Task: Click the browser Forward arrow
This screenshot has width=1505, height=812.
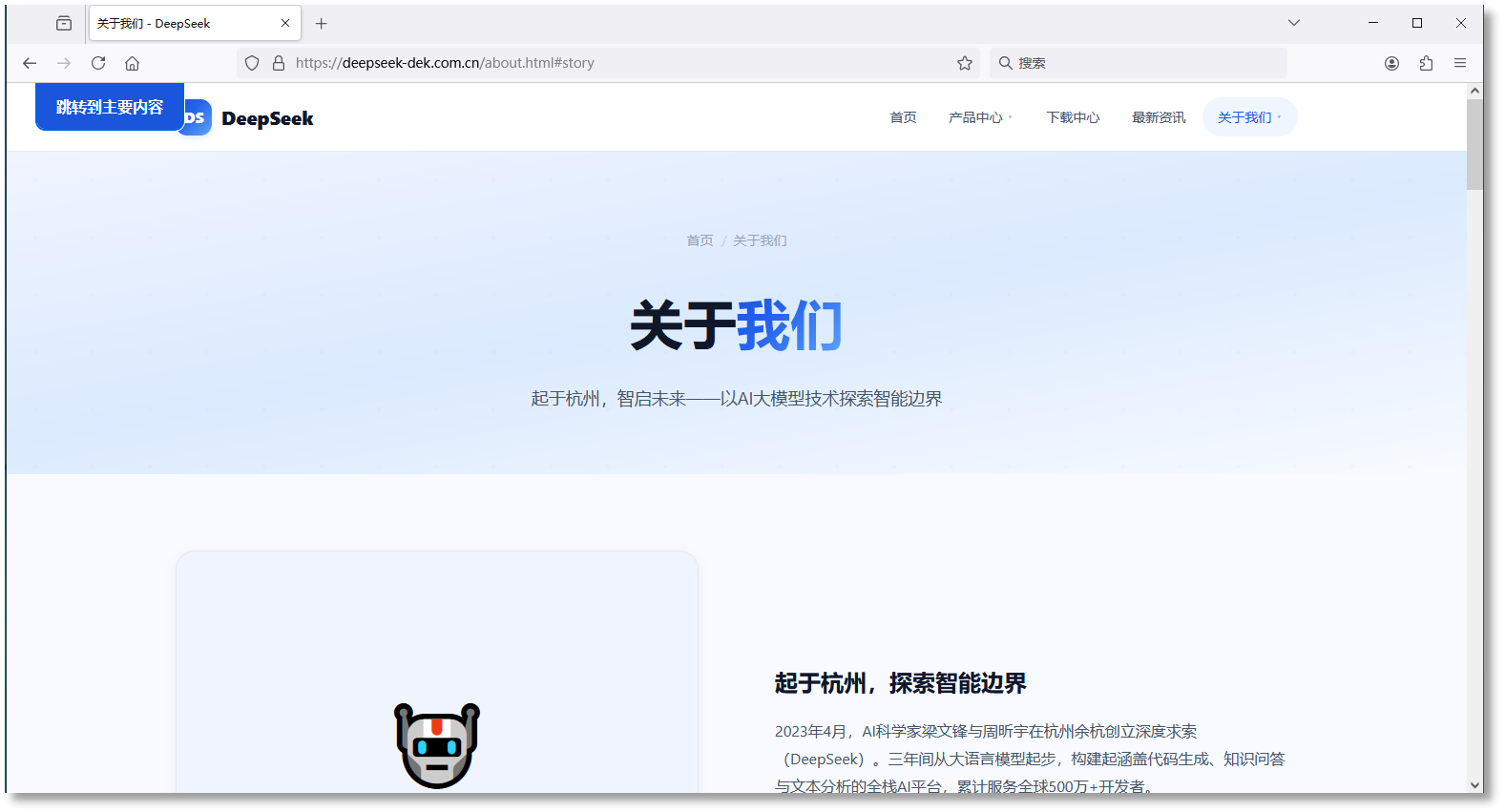Action: 64,63
